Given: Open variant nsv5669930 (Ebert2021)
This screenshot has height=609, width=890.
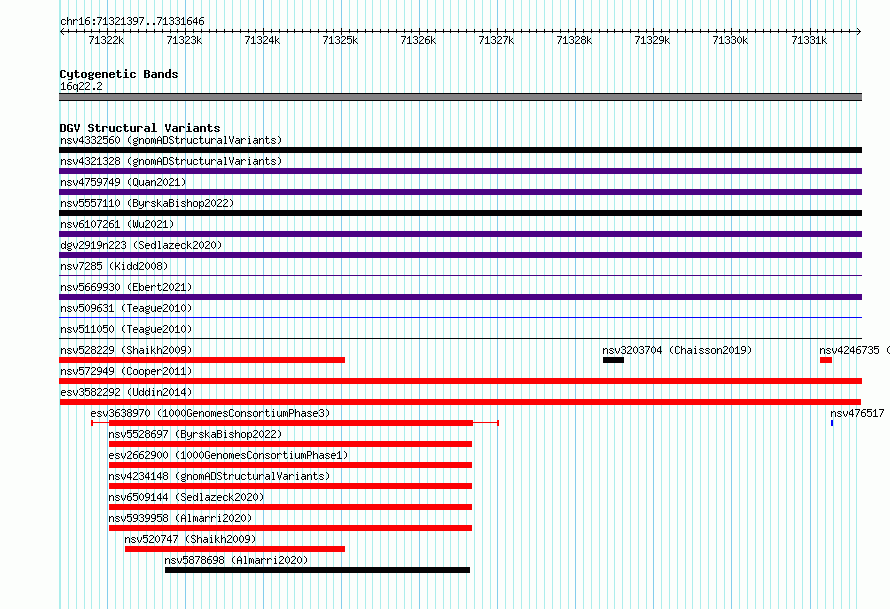Looking at the screenshot, I should pyautogui.click(x=126, y=287).
